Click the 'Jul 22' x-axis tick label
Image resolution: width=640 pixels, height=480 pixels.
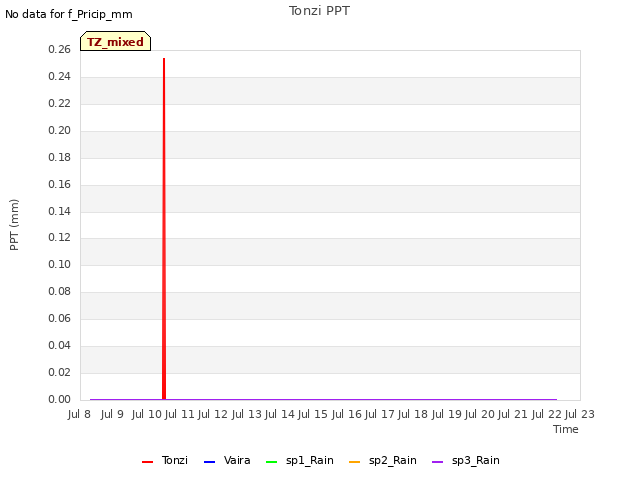click(x=547, y=414)
